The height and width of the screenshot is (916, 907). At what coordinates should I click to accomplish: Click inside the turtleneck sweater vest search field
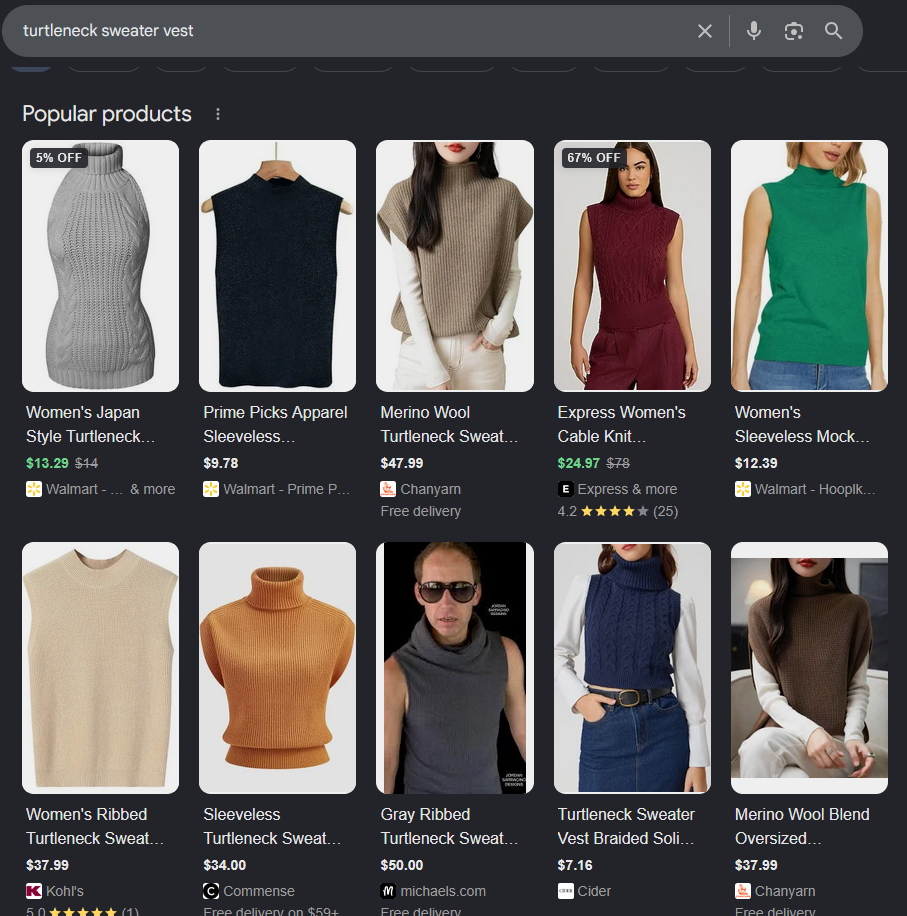[350, 31]
